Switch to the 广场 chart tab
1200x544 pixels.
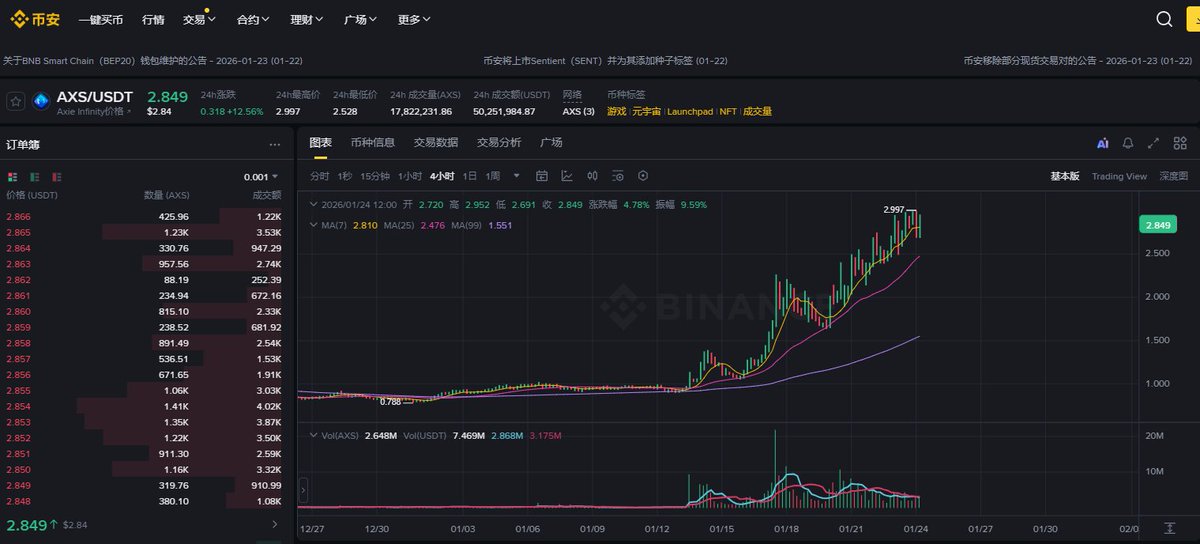[x=551, y=143]
